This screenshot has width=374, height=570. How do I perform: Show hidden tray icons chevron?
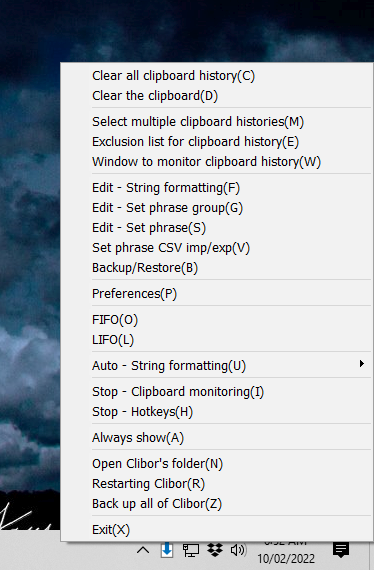(x=143, y=550)
